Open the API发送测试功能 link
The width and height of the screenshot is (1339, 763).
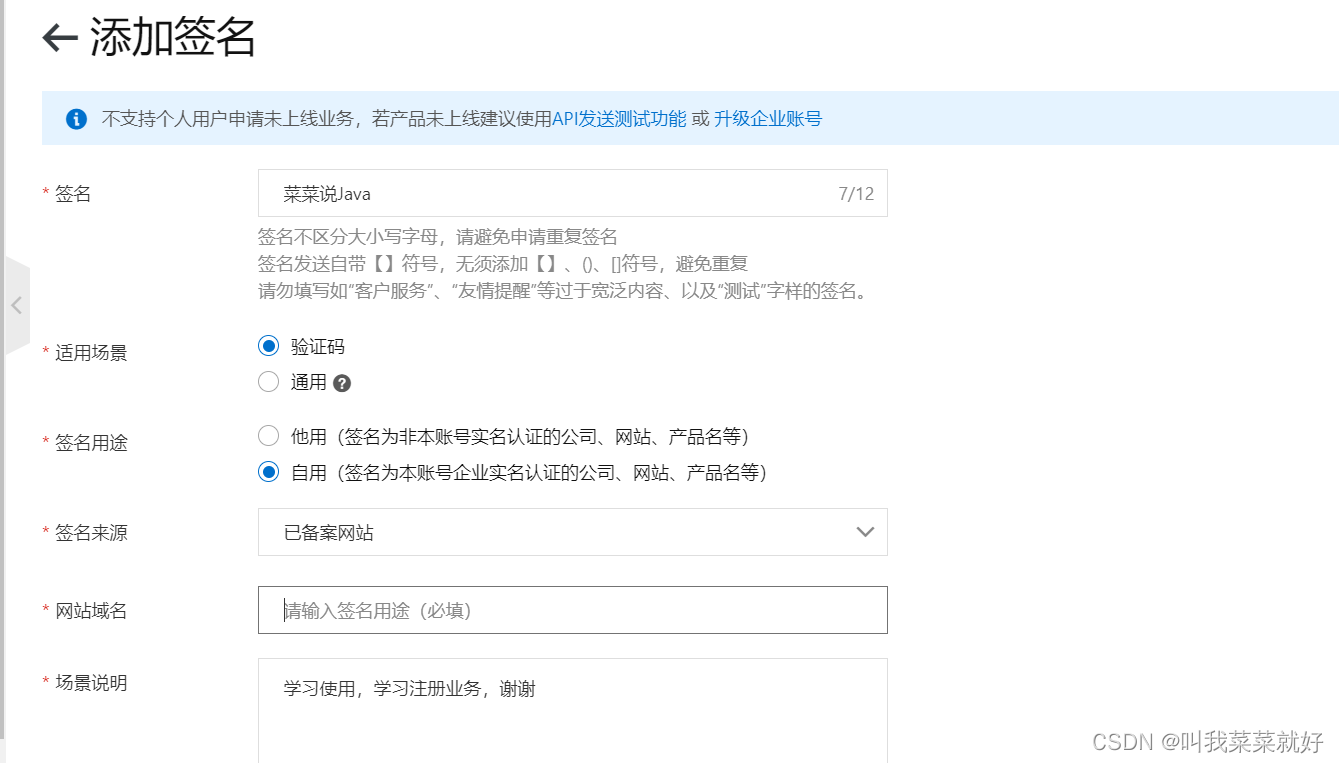point(619,119)
